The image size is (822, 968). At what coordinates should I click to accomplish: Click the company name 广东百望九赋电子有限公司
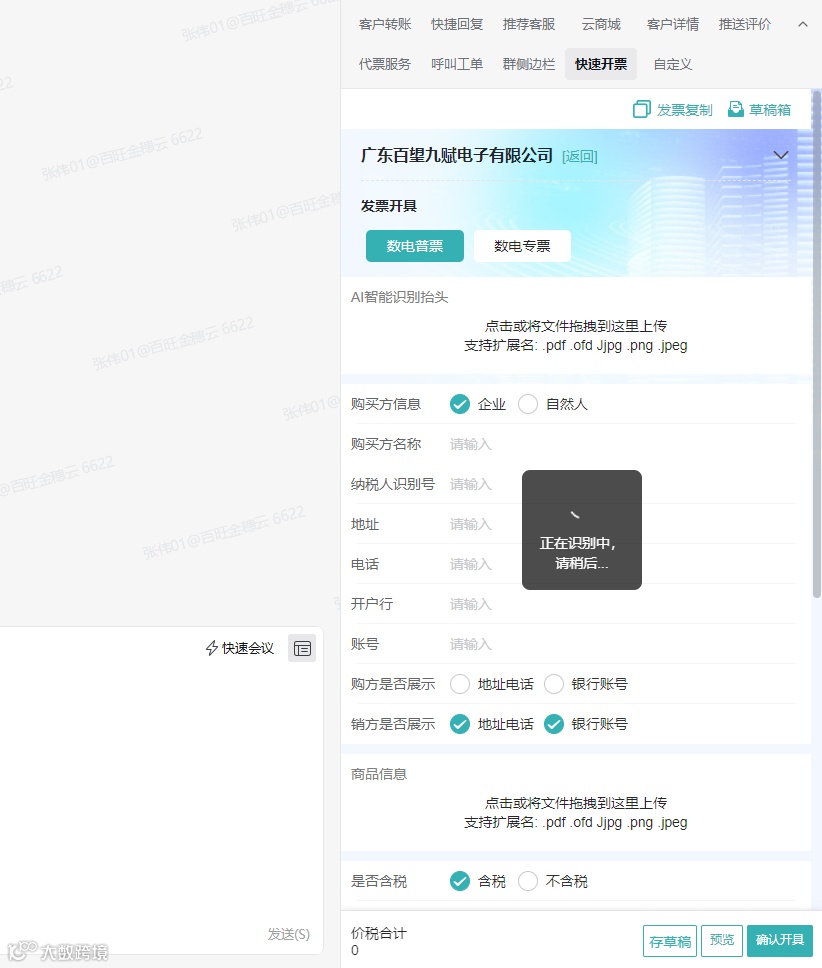coord(457,156)
